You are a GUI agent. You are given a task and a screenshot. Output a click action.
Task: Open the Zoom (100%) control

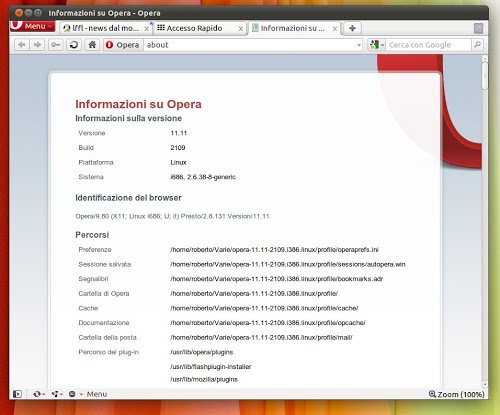tap(456, 394)
